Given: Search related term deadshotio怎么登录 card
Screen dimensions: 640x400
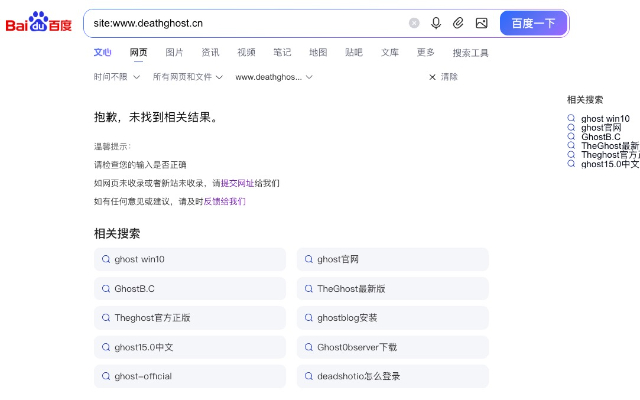Looking at the screenshot, I should click(x=393, y=376).
